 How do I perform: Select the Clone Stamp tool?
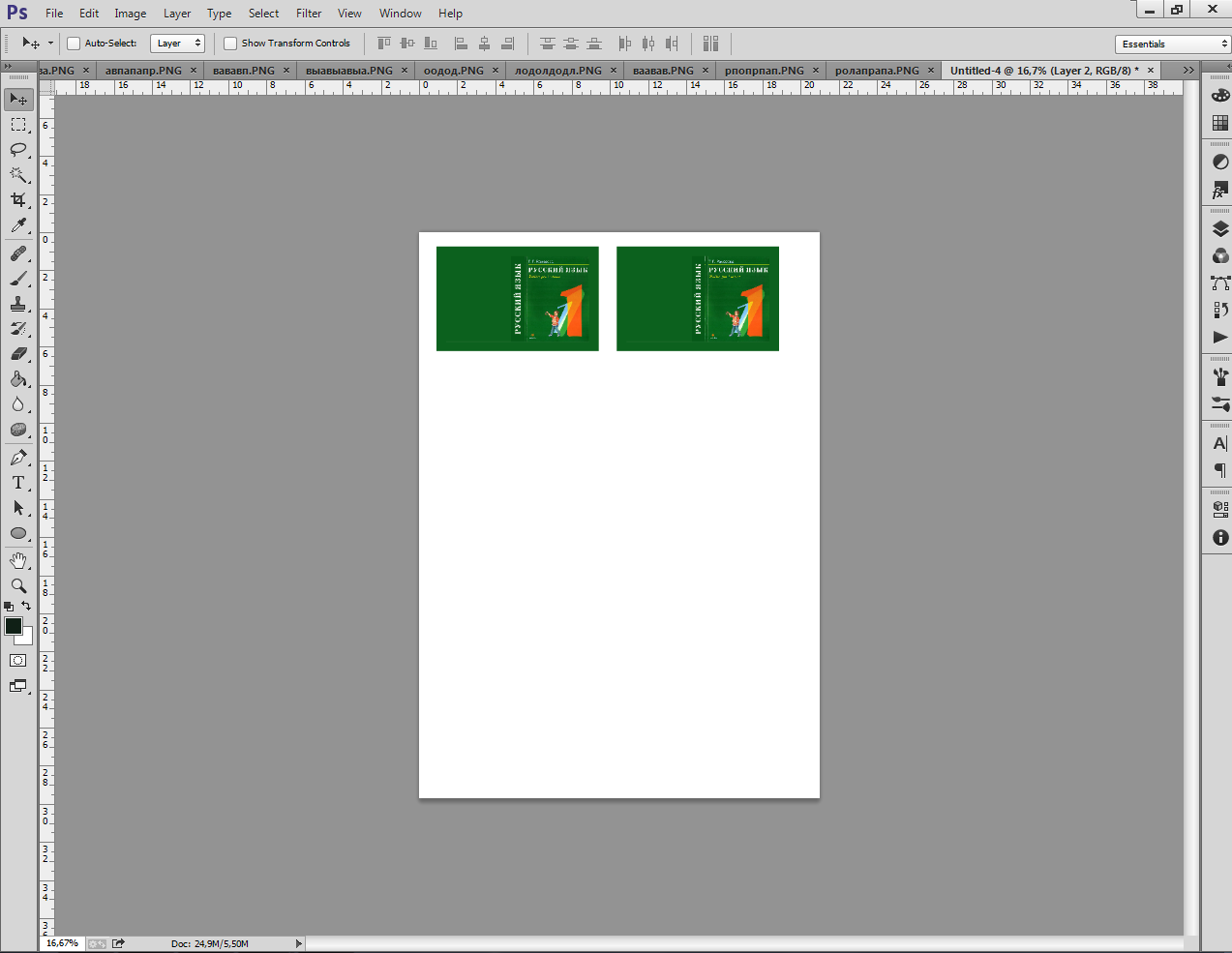pyautogui.click(x=18, y=304)
